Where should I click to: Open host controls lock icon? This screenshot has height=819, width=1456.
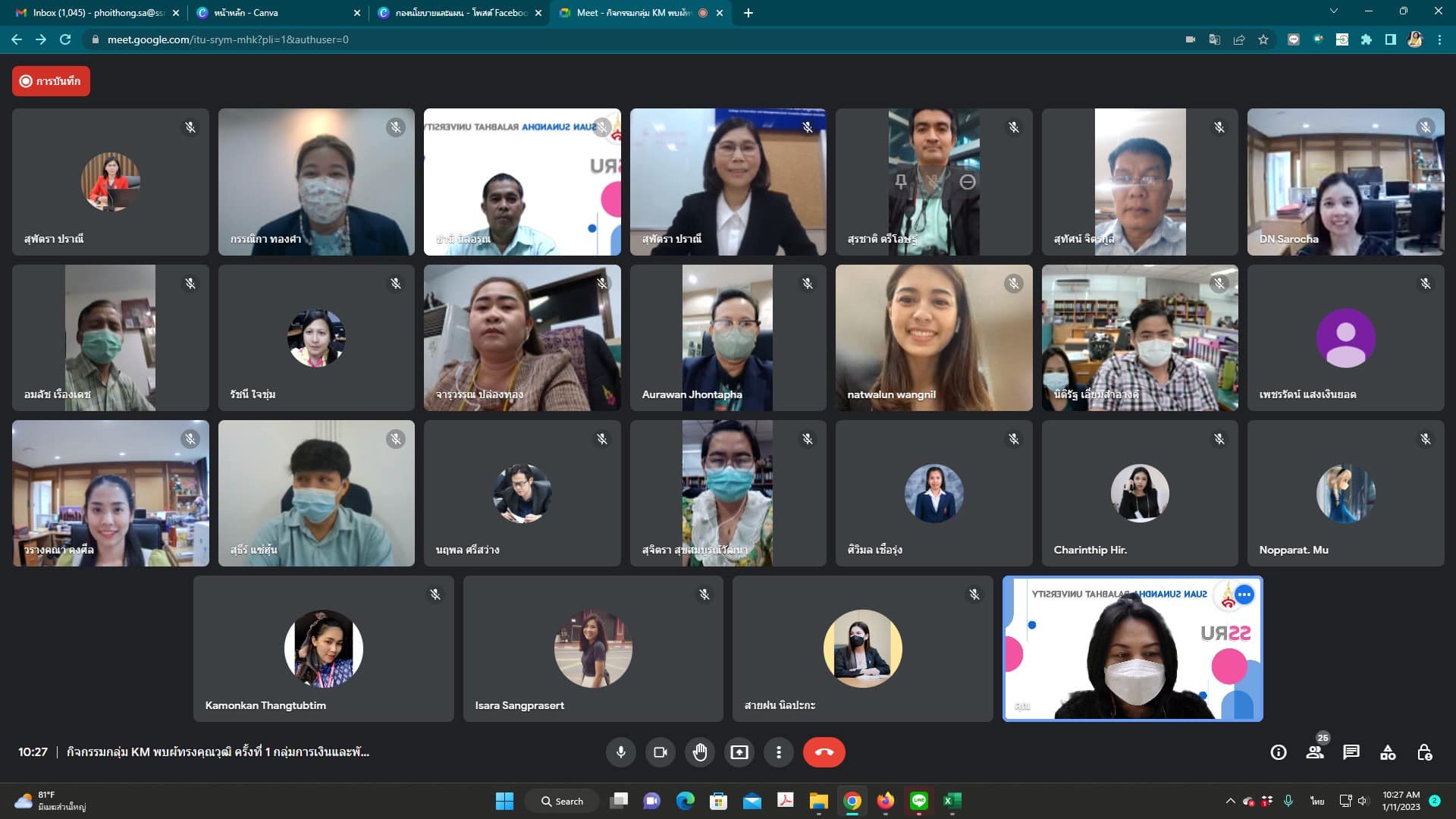pos(1424,752)
